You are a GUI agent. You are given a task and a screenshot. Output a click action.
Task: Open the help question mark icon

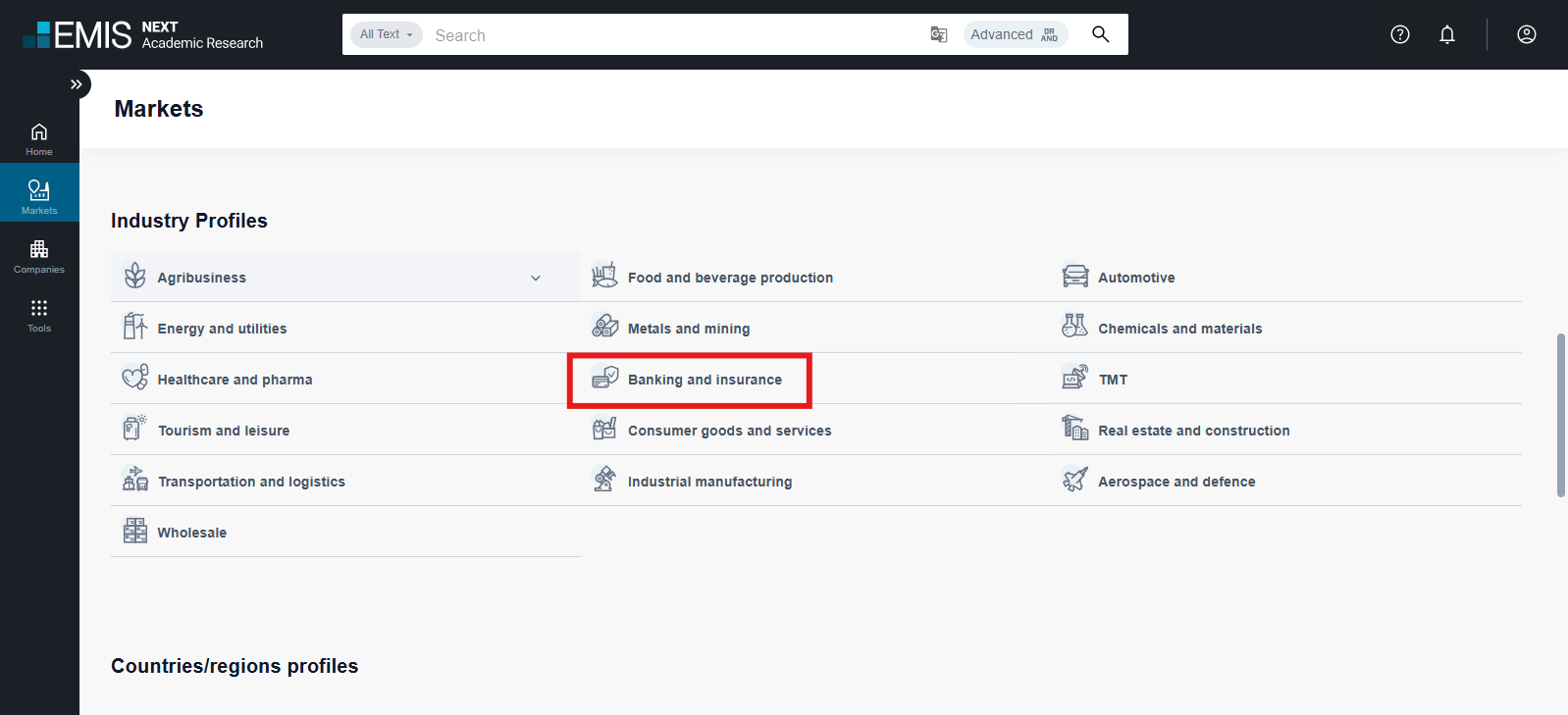[x=1400, y=34]
